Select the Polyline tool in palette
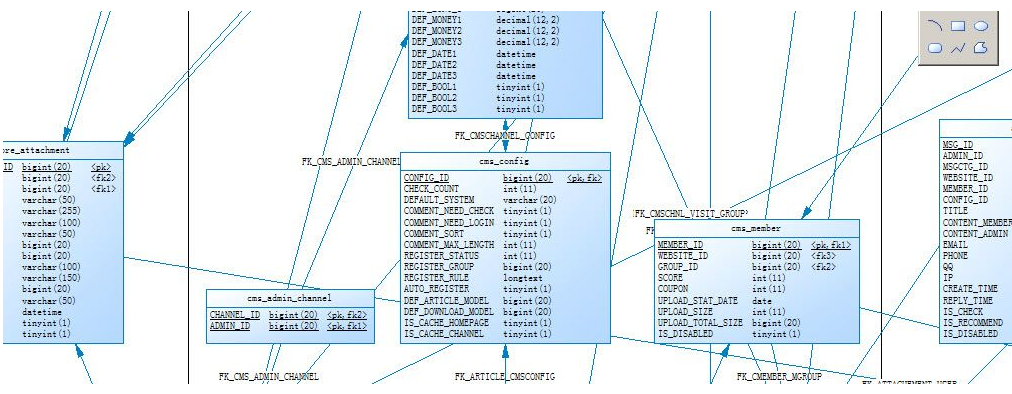This screenshot has width=1012, height=394. point(958,48)
